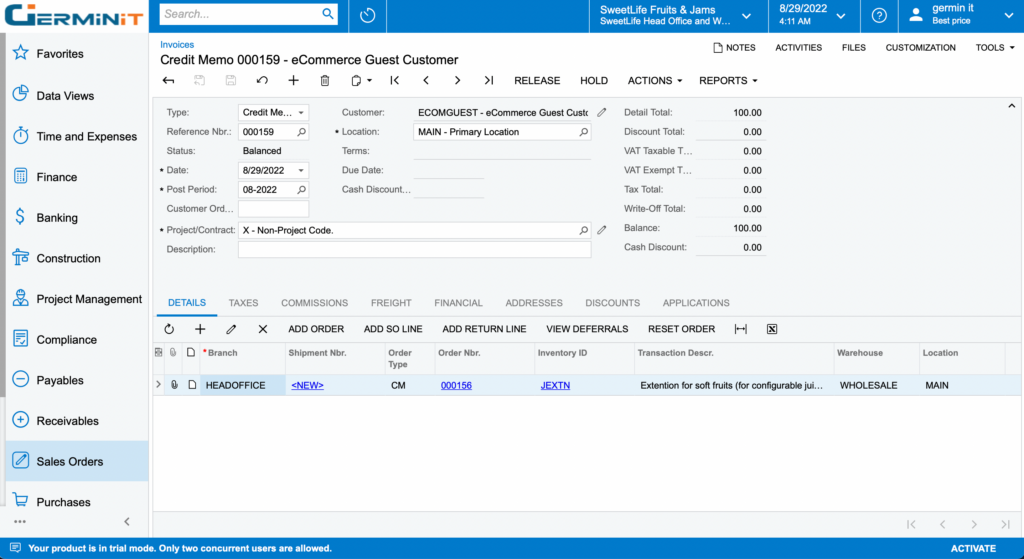
Task: Open the Date field calendar dropdown
Action: tap(301, 170)
